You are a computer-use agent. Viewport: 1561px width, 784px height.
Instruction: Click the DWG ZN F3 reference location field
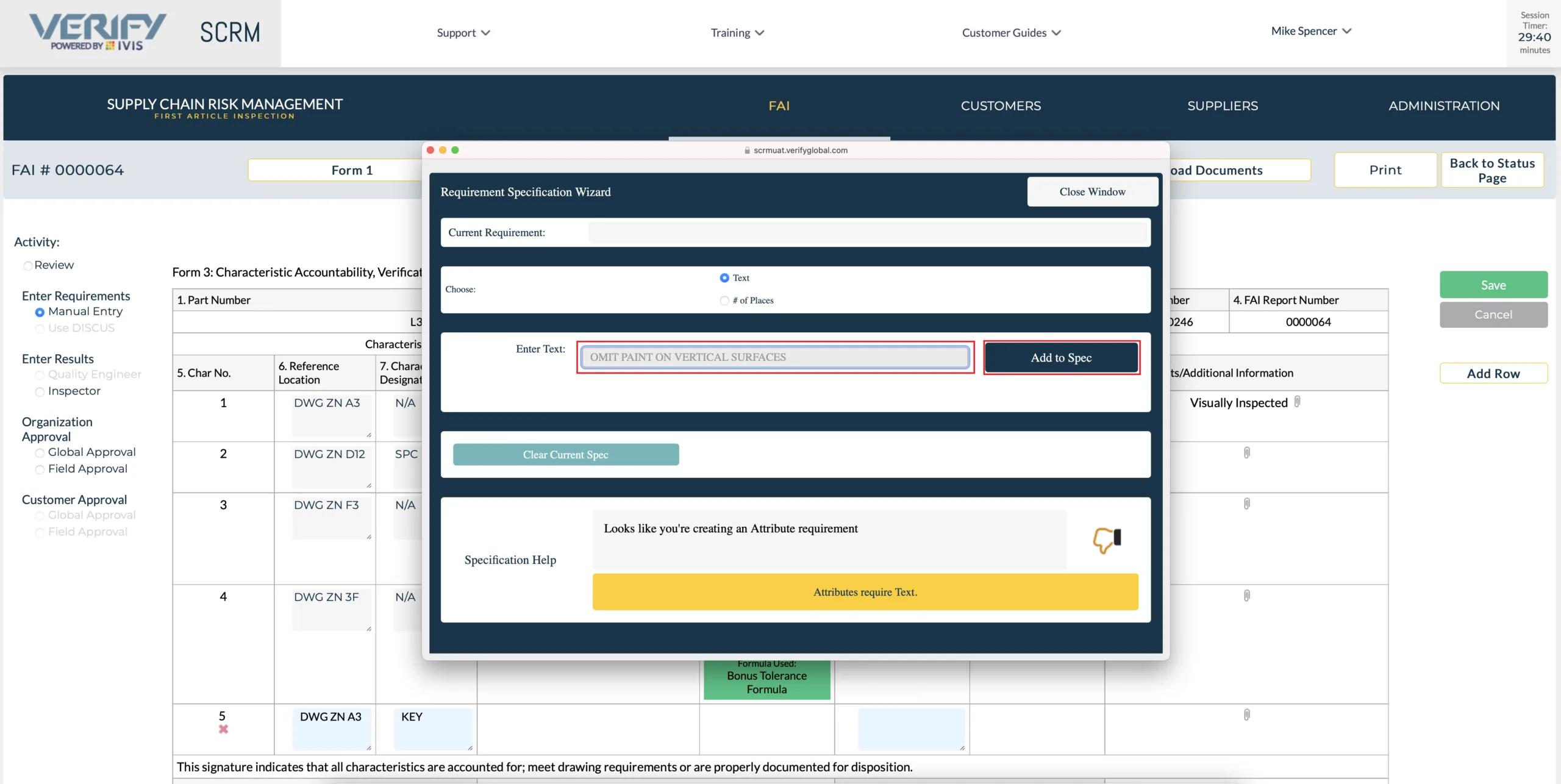click(x=332, y=518)
